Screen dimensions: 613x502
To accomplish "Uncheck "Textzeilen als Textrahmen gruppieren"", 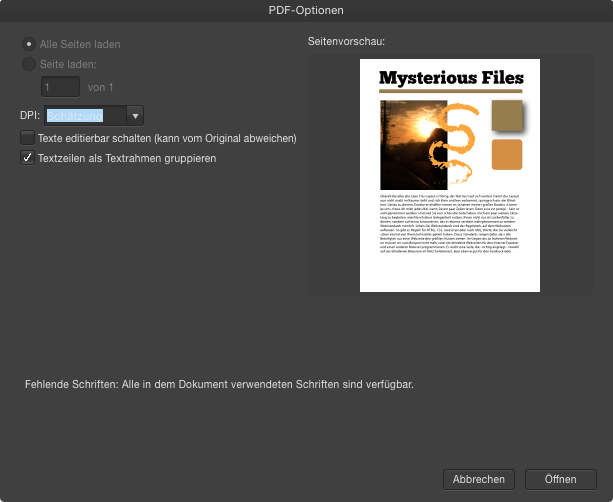I will click(28, 157).
